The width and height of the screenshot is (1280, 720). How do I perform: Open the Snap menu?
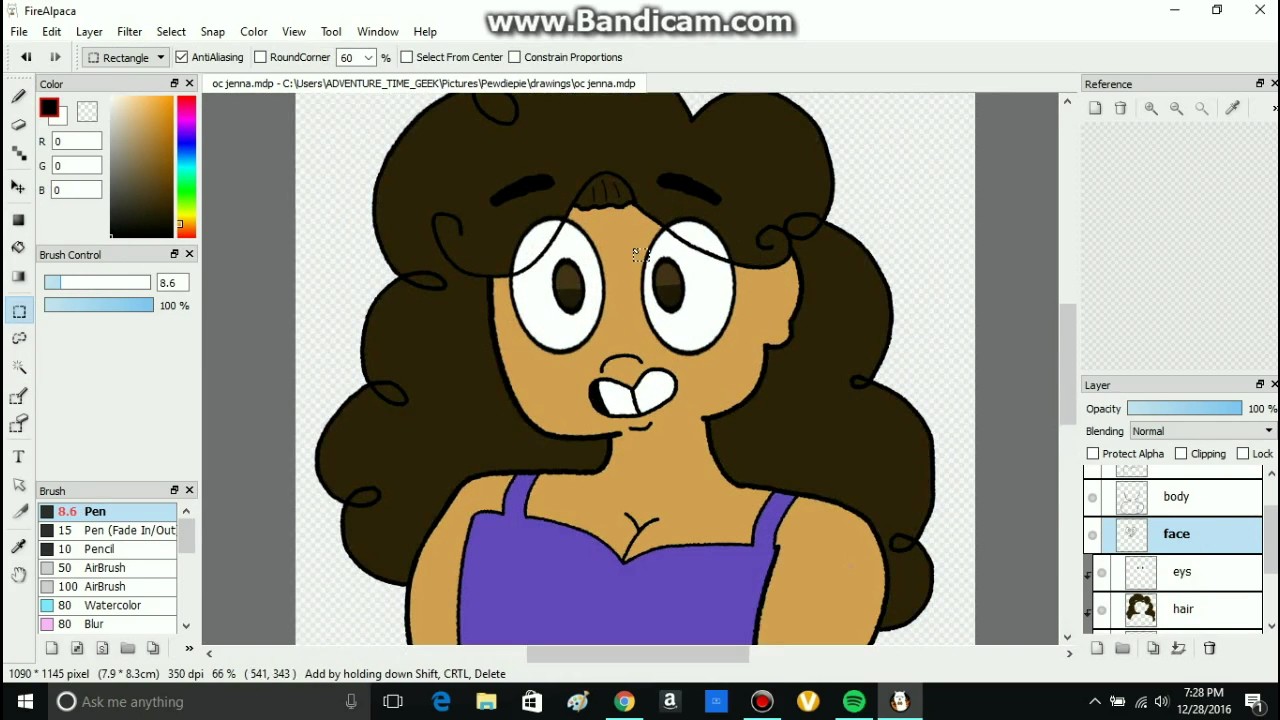click(x=212, y=32)
